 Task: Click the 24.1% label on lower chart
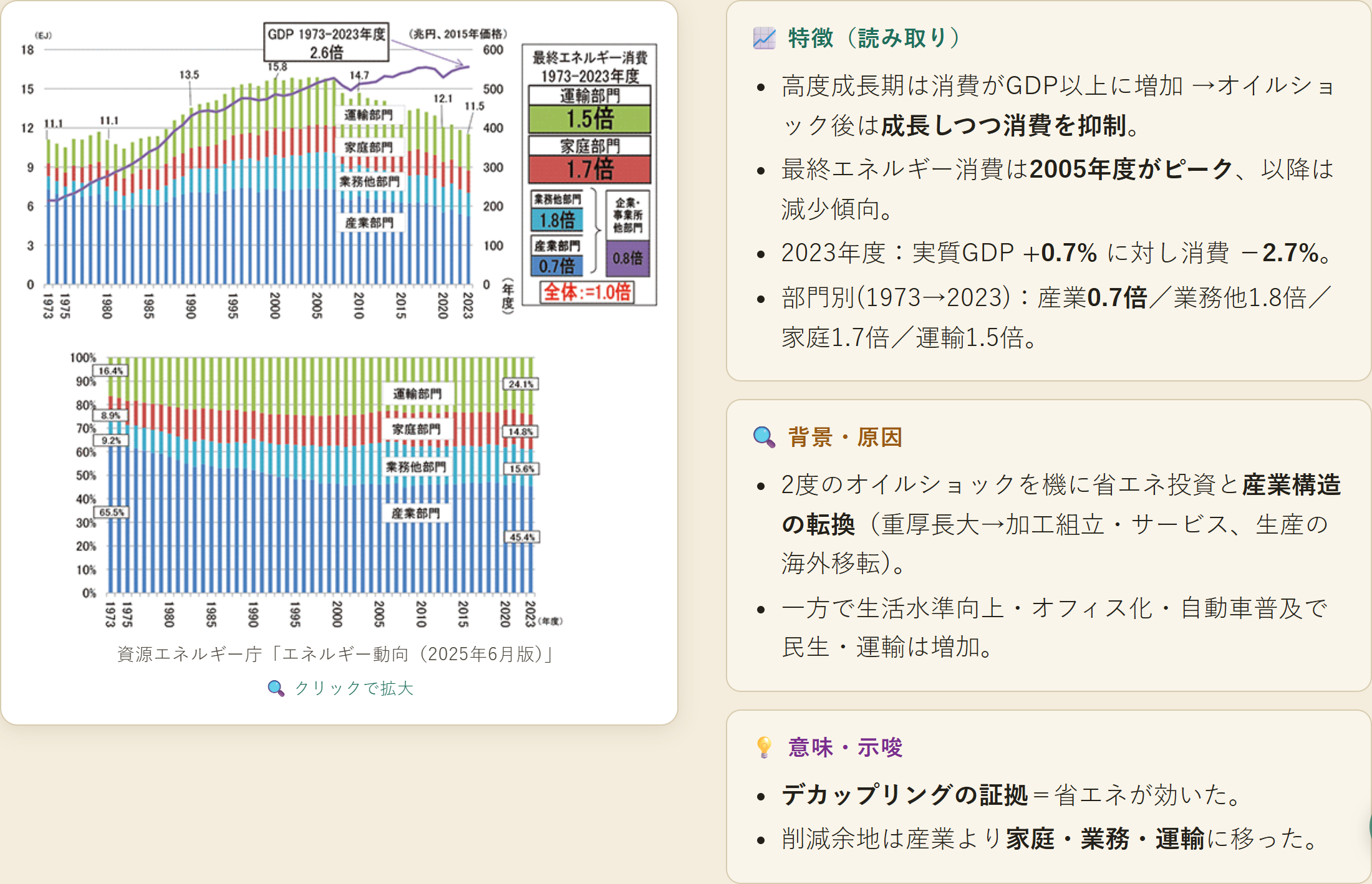click(521, 384)
